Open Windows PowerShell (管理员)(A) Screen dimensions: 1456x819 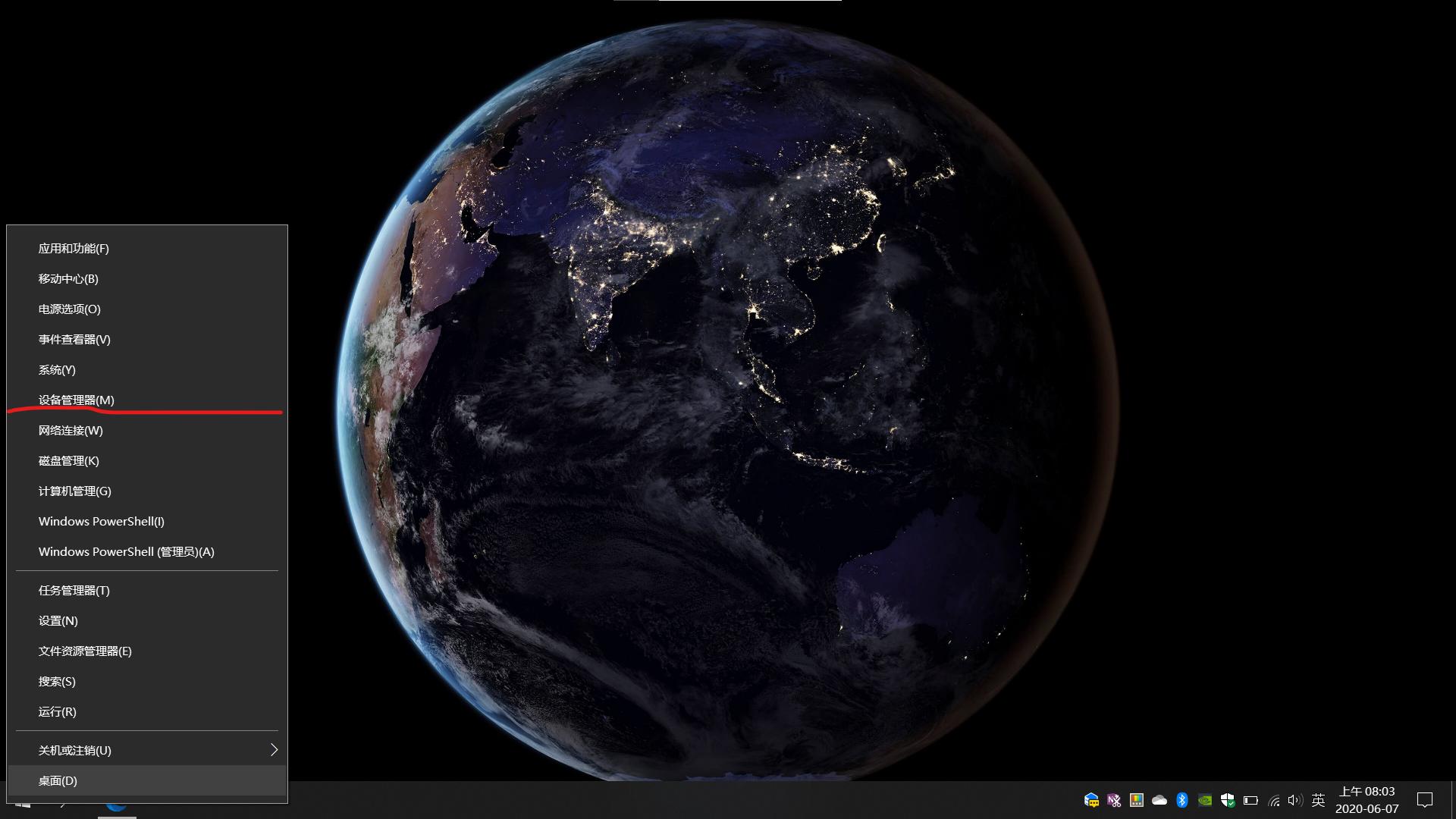[x=127, y=551]
